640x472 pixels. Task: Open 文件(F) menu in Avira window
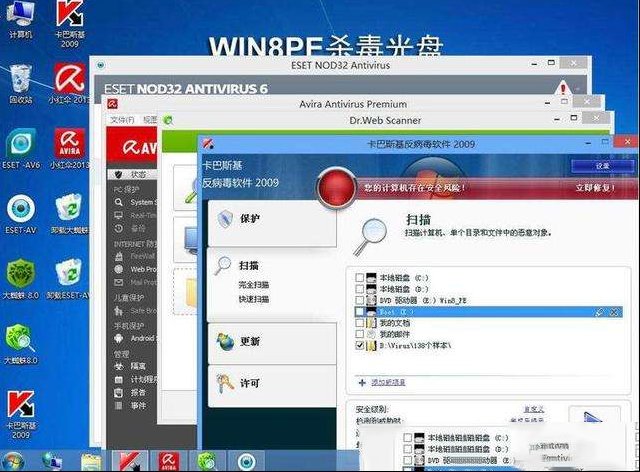122,120
